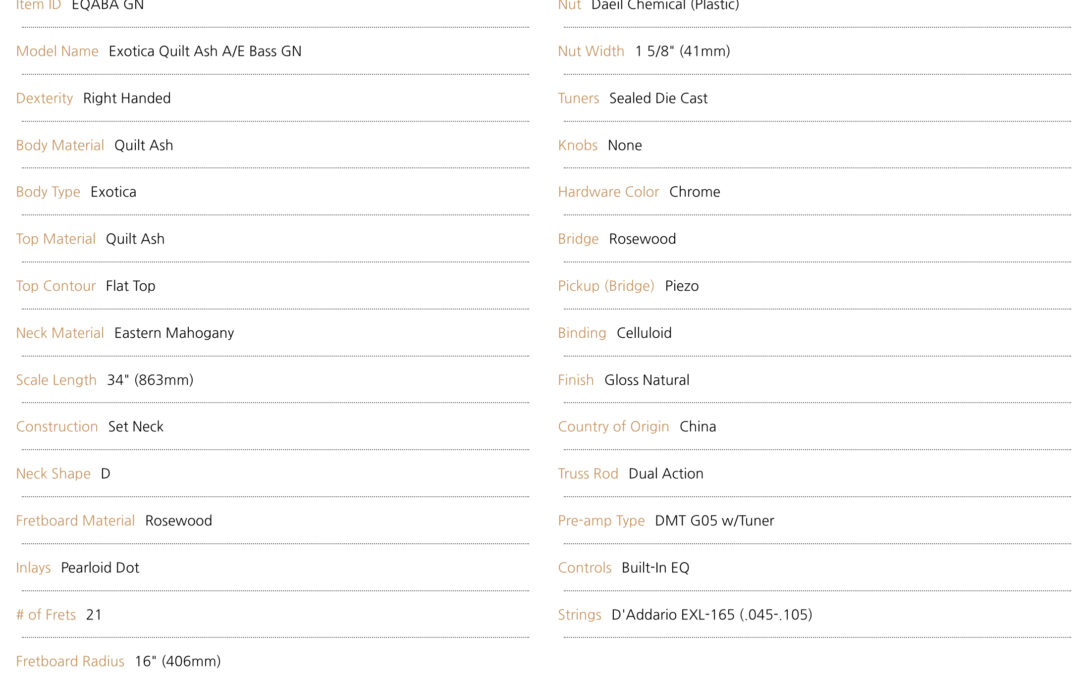
Task: Select the D'Addario EXL-165 strings value
Action: (x=712, y=614)
